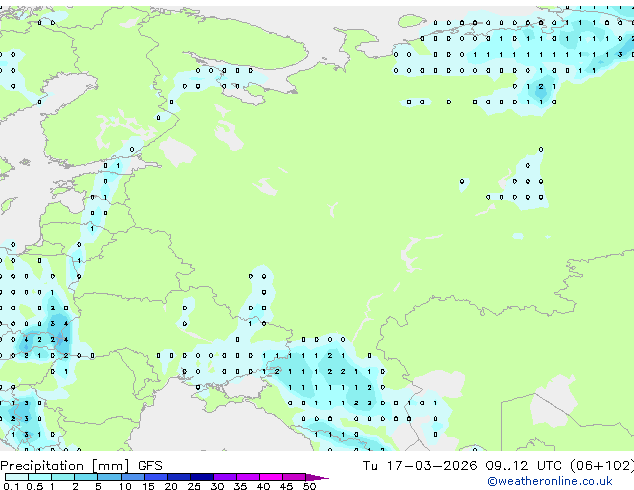
Task: Click the legend label '0.5'
Action: 34,486
